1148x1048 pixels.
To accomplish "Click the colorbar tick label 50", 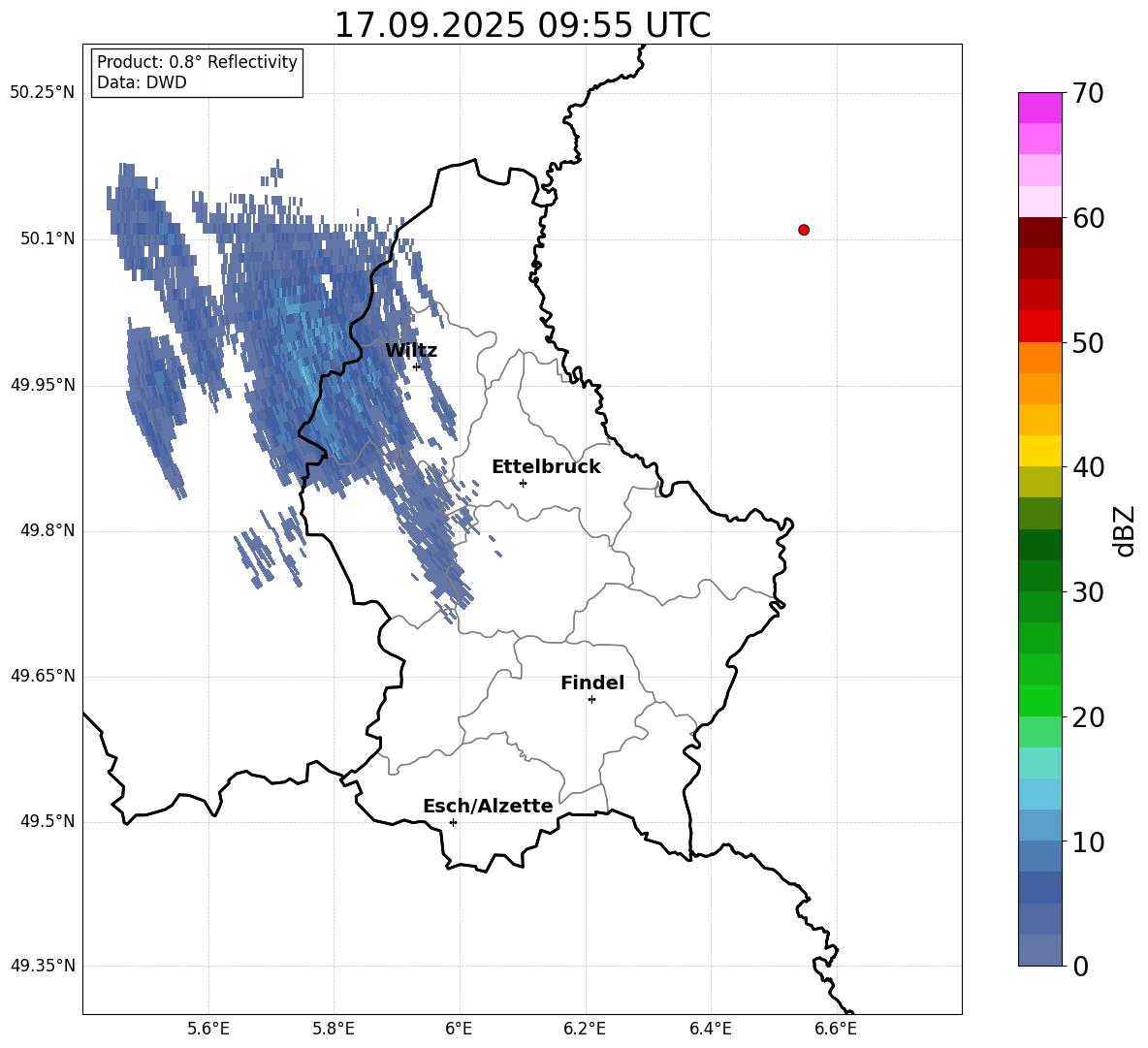I will point(1088,343).
